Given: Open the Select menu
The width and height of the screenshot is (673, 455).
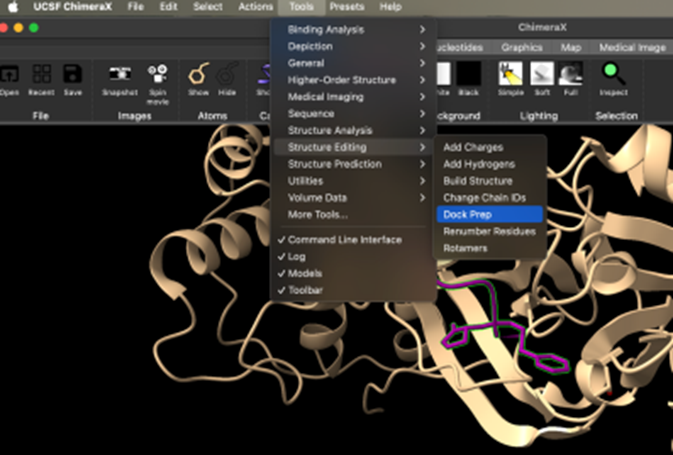Looking at the screenshot, I should click(208, 6).
